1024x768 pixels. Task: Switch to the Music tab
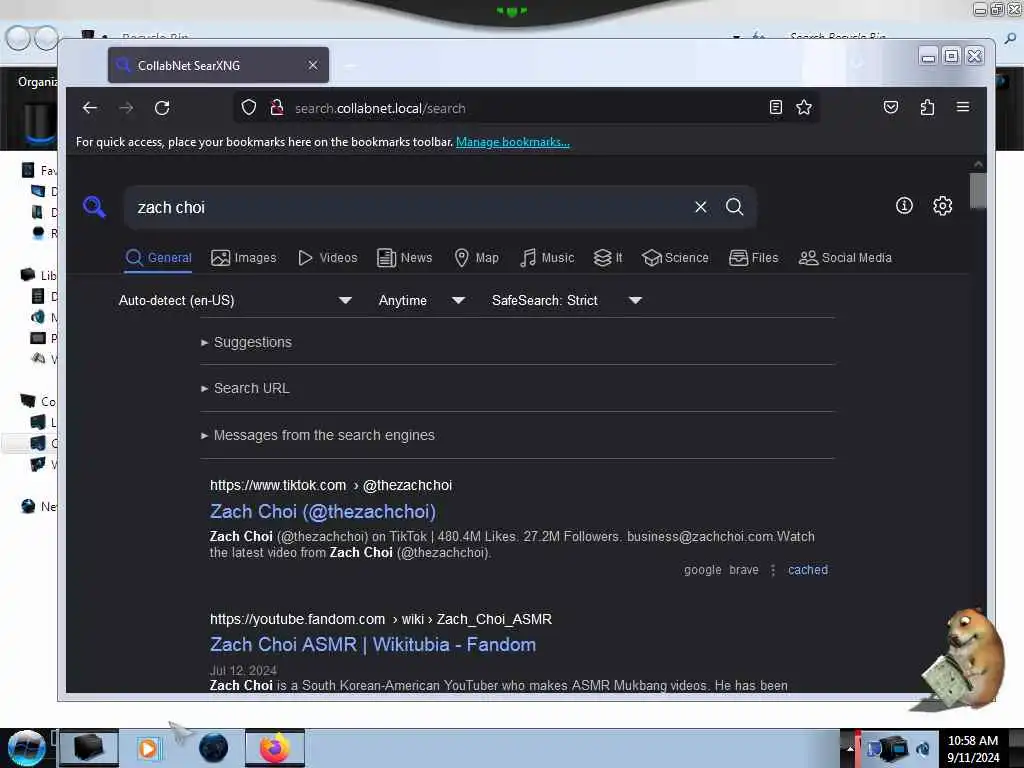click(547, 258)
